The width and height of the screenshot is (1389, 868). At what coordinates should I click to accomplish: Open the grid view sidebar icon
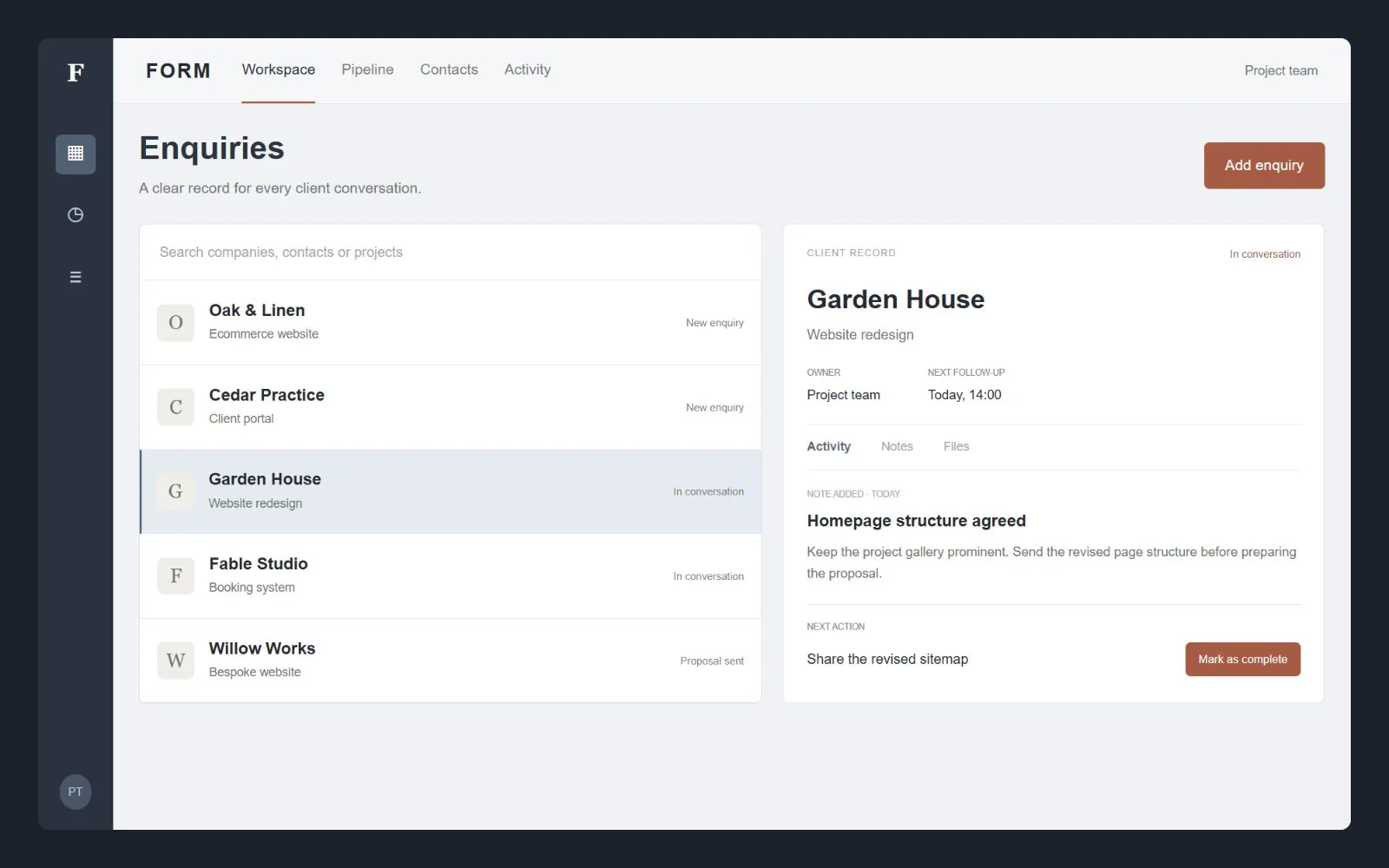[76, 154]
